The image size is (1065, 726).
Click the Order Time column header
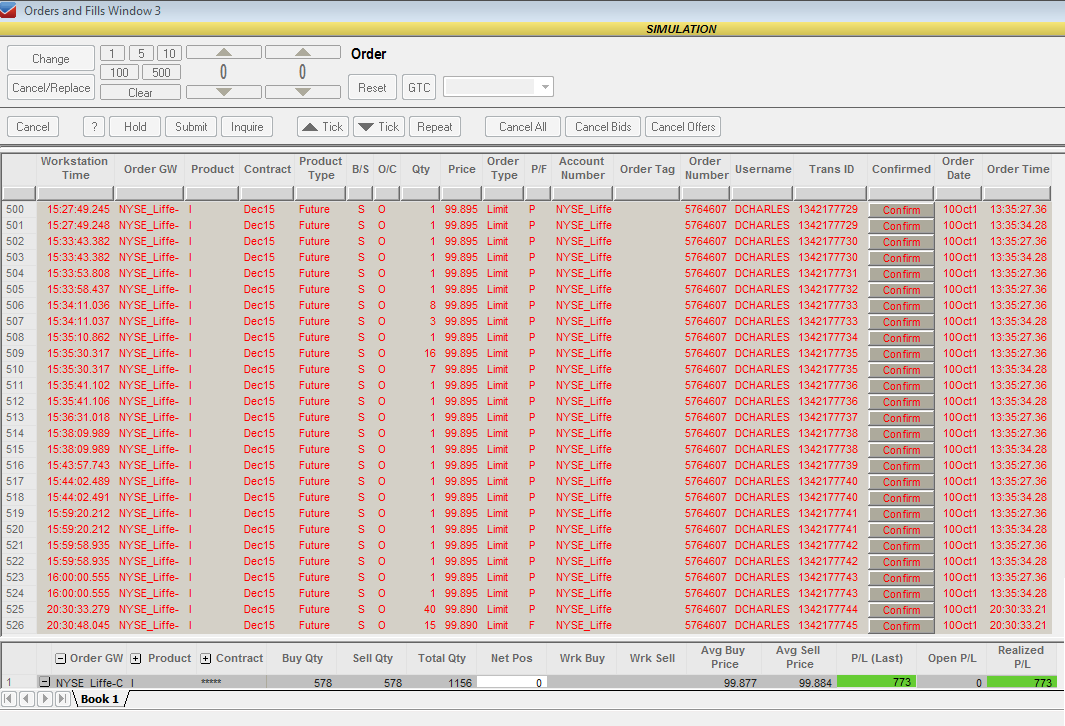coord(1018,169)
